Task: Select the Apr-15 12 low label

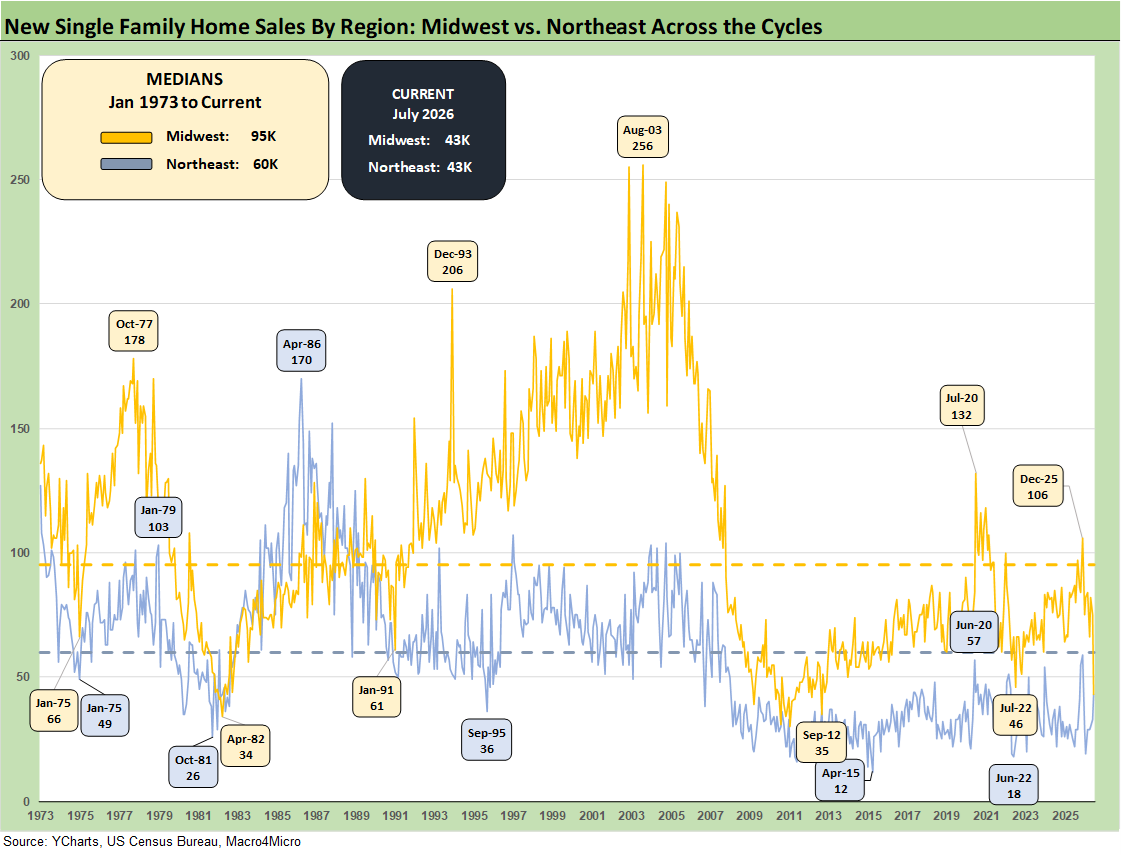Action: (x=840, y=781)
